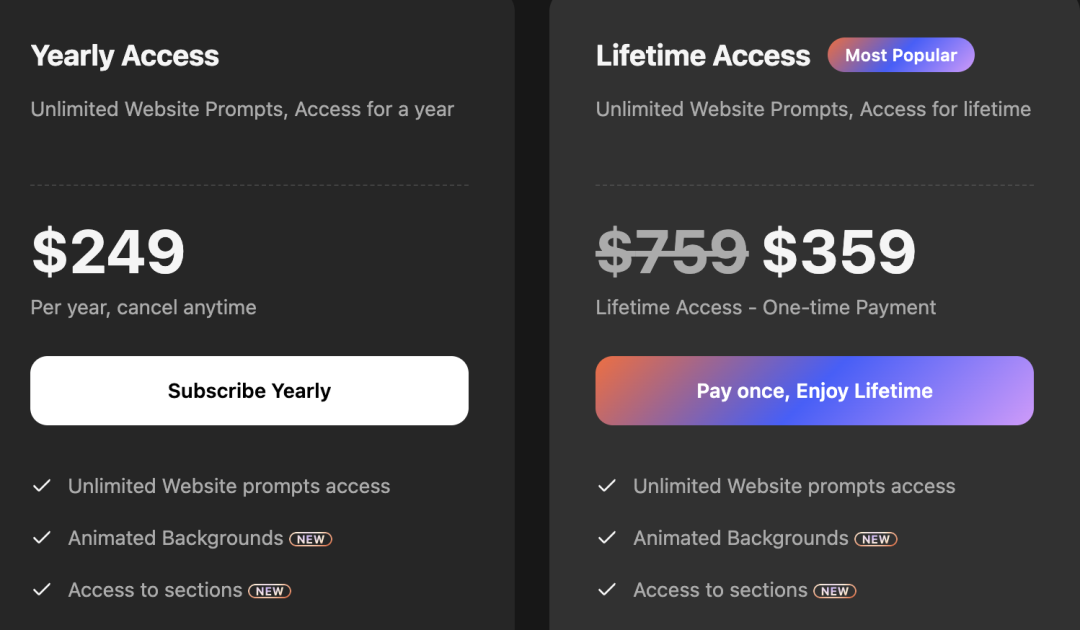Click checkmark beside Yearly Animated Backgrounds
Image resolution: width=1080 pixels, height=630 pixels.
coord(42,538)
